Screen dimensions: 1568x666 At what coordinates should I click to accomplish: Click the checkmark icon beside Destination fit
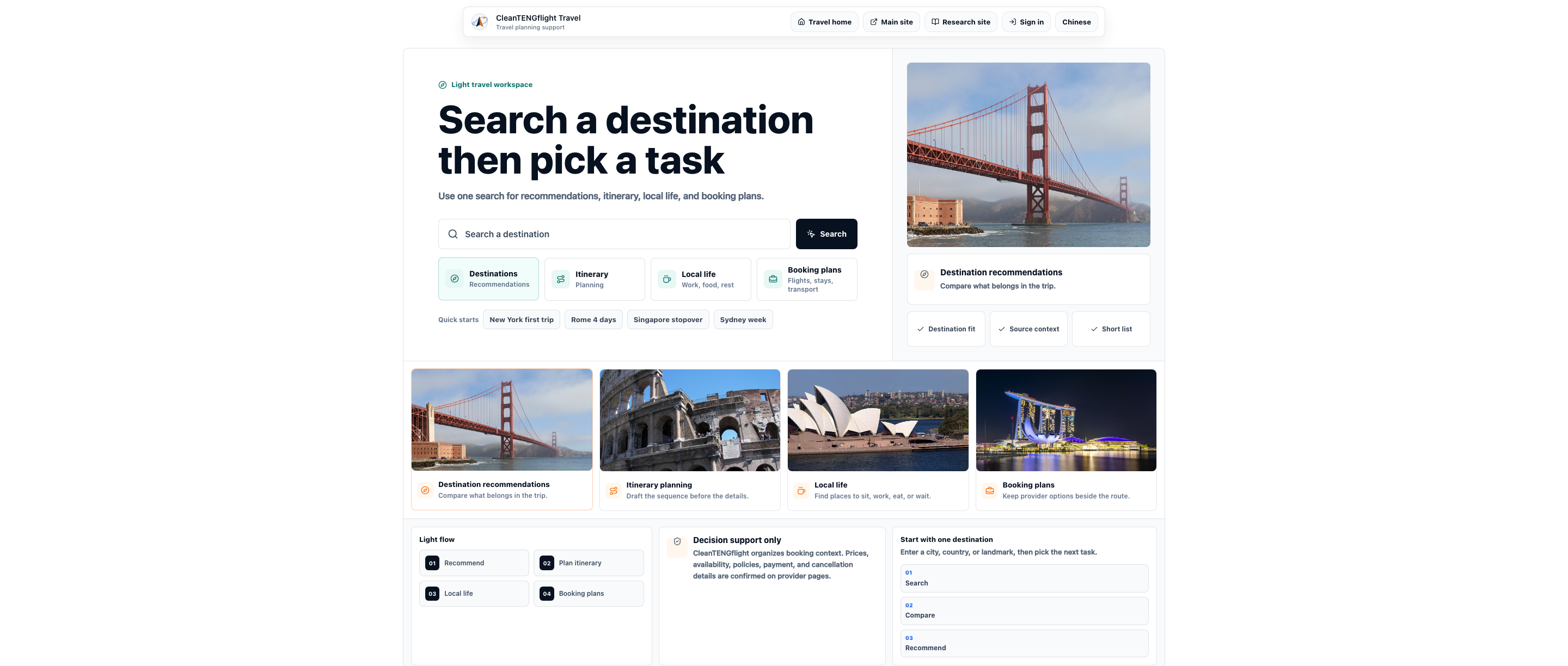(x=920, y=329)
